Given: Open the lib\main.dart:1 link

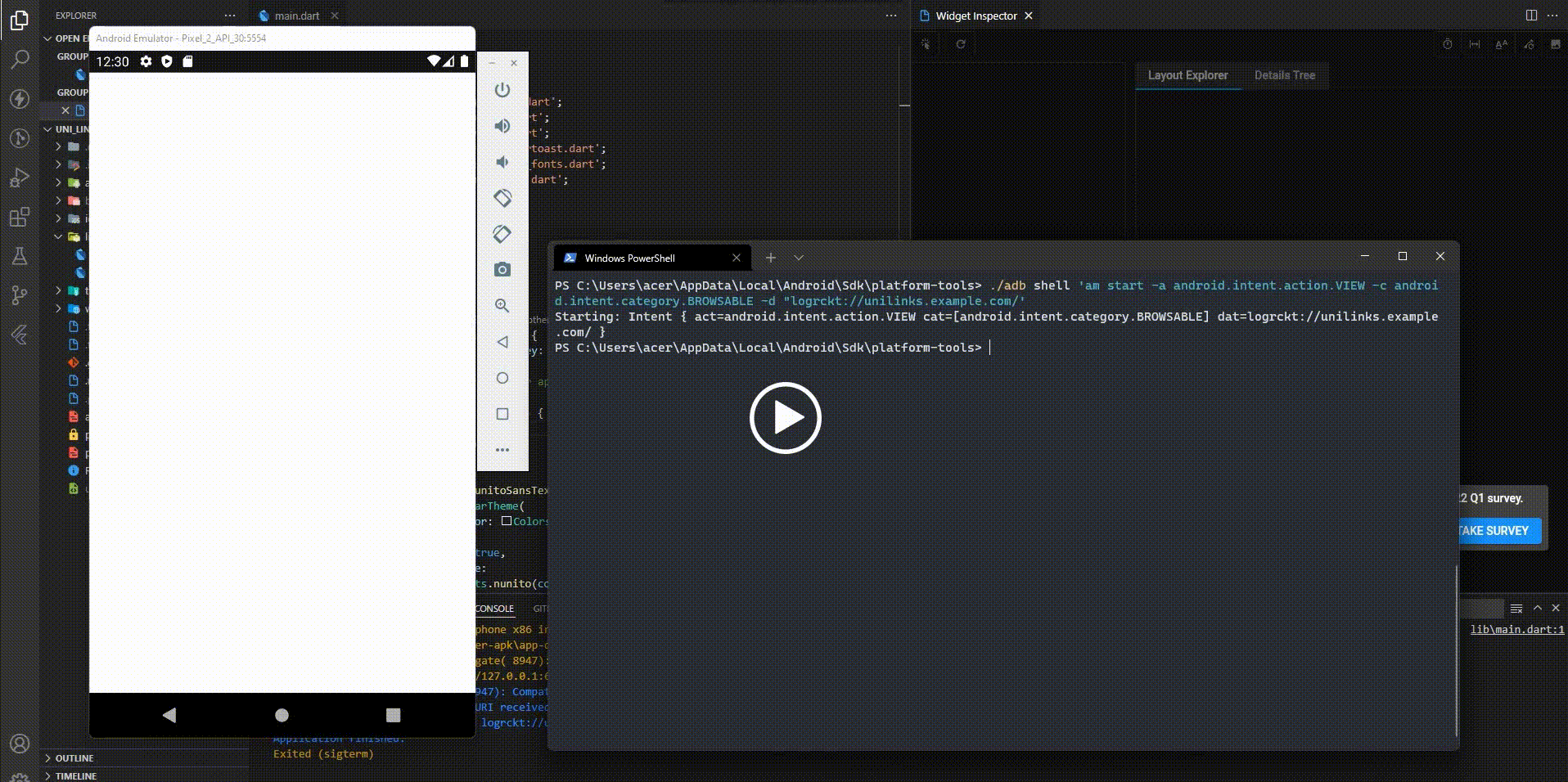Looking at the screenshot, I should point(1519,630).
